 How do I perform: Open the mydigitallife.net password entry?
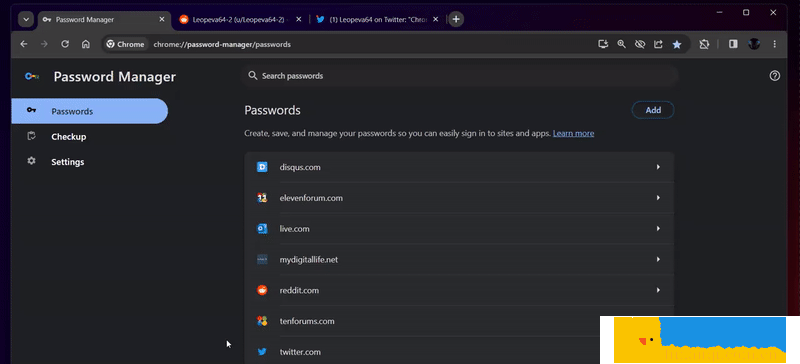(x=459, y=259)
